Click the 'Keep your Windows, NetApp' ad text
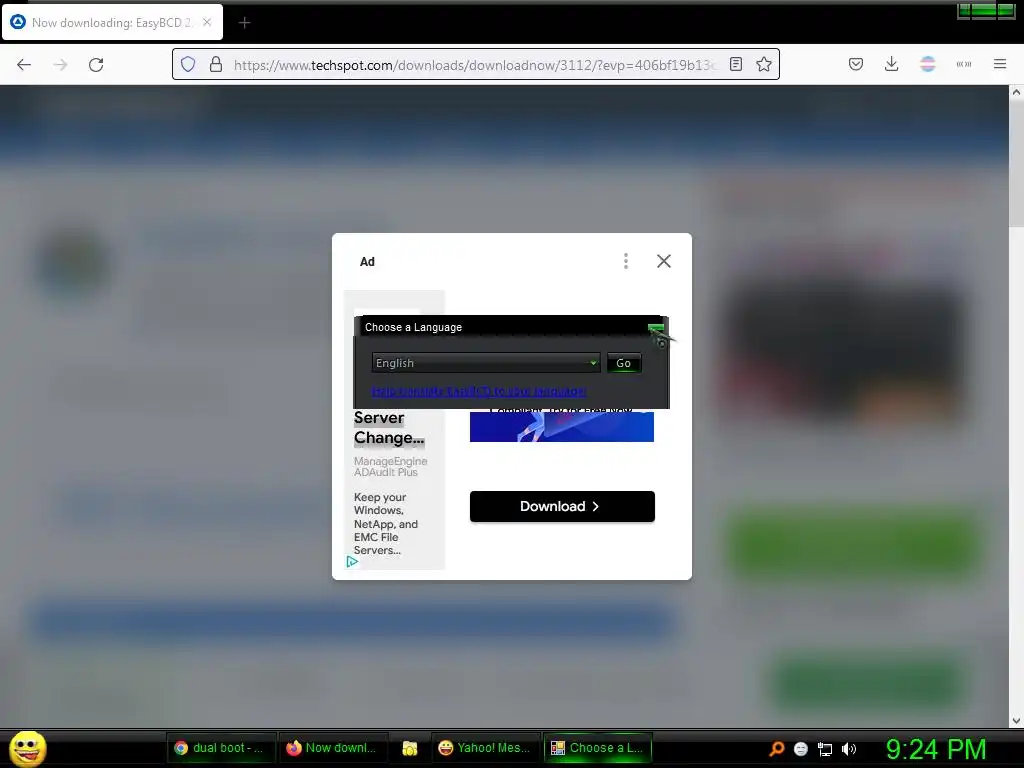This screenshot has height=768, width=1024. pyautogui.click(x=385, y=524)
